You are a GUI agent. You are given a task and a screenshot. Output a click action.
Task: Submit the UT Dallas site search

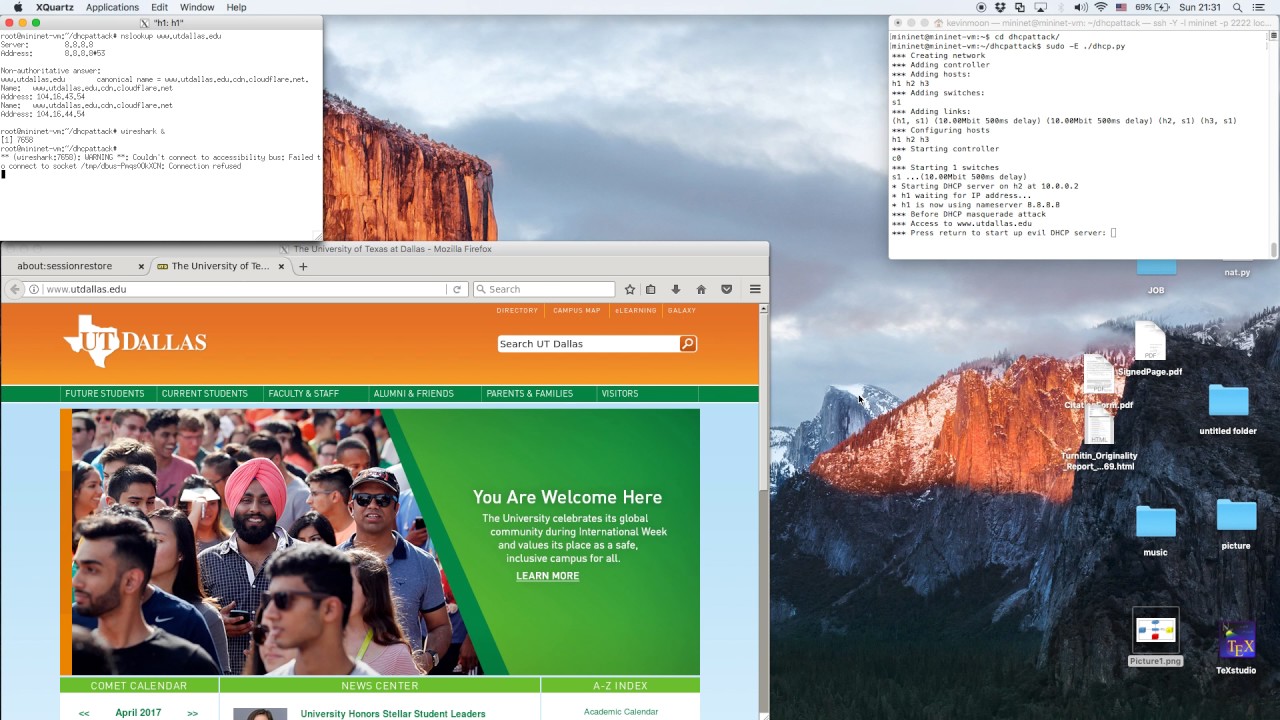[x=688, y=344]
